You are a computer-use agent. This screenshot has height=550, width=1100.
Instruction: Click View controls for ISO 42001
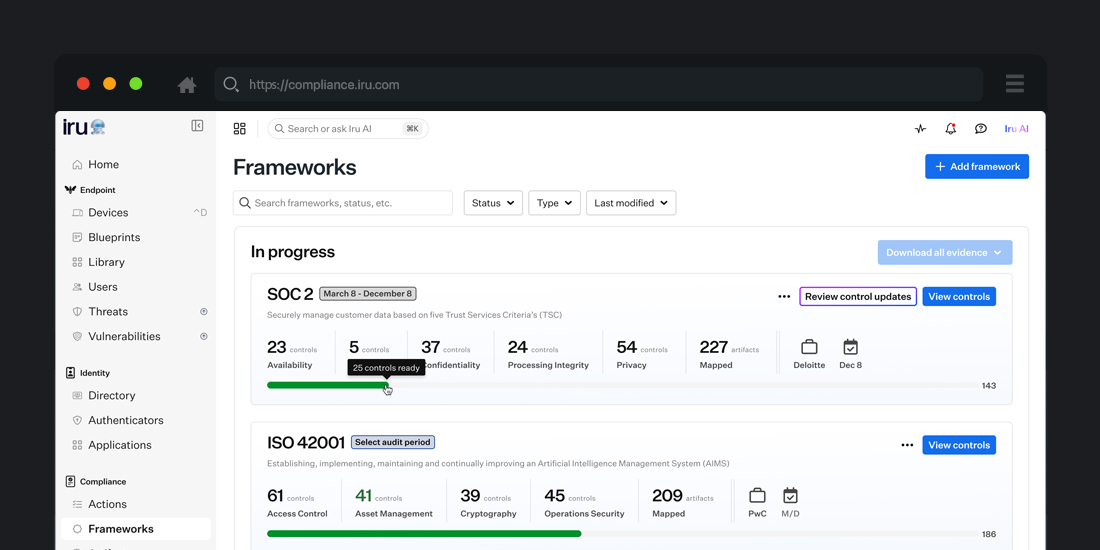[x=959, y=445]
